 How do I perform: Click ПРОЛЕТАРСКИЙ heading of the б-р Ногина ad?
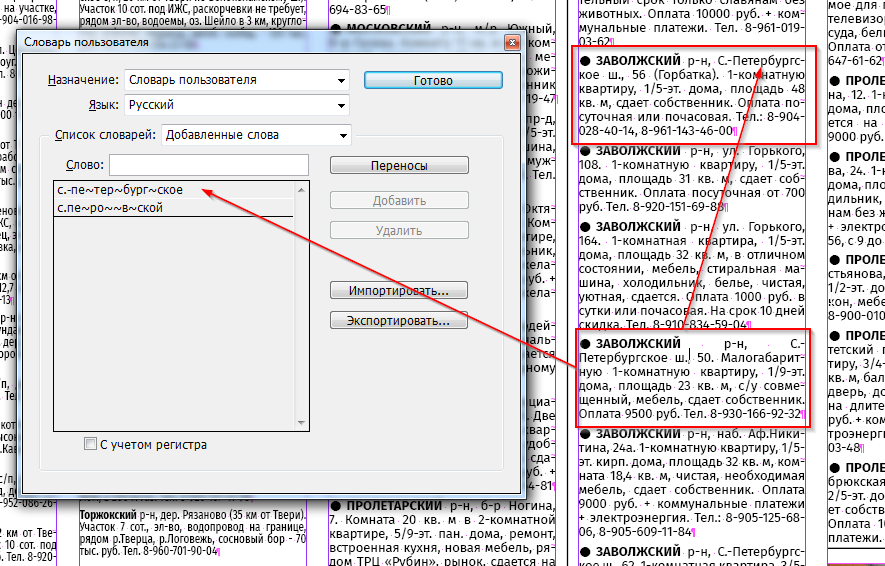394,505
